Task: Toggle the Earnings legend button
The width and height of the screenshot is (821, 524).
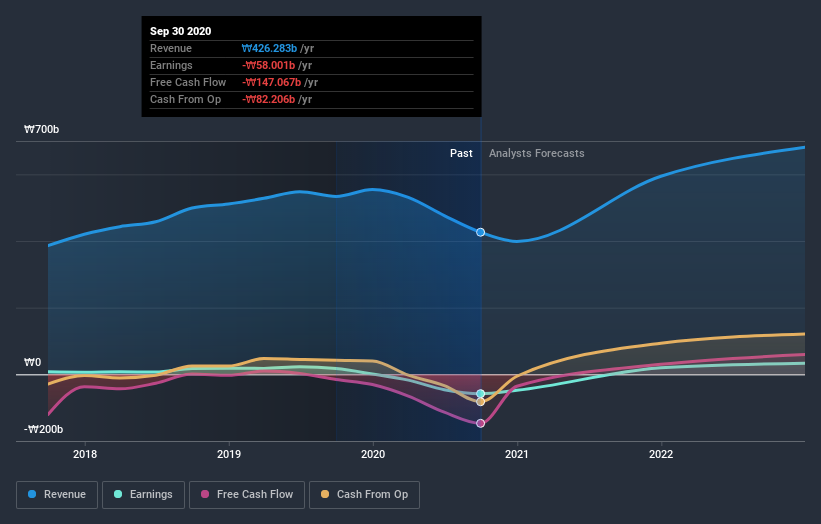Action: click(x=143, y=495)
